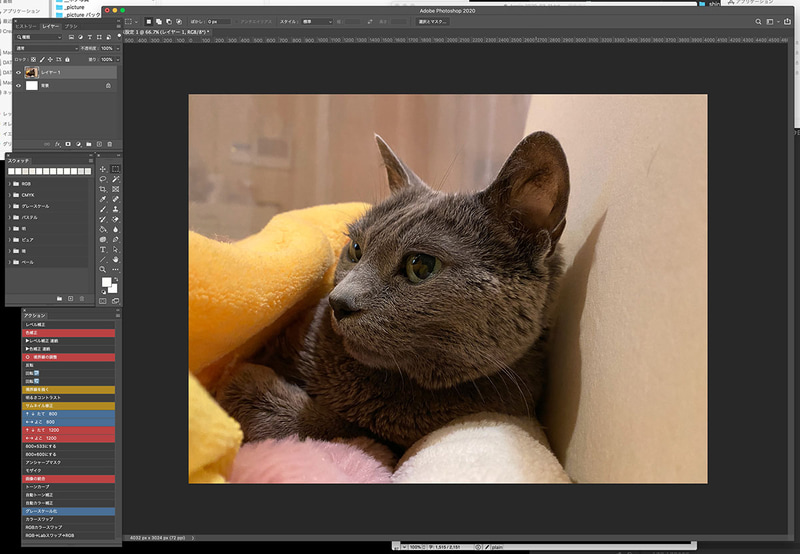Add a layer mask
Viewport: 800px width, 554px height.
pyautogui.click(x=68, y=144)
